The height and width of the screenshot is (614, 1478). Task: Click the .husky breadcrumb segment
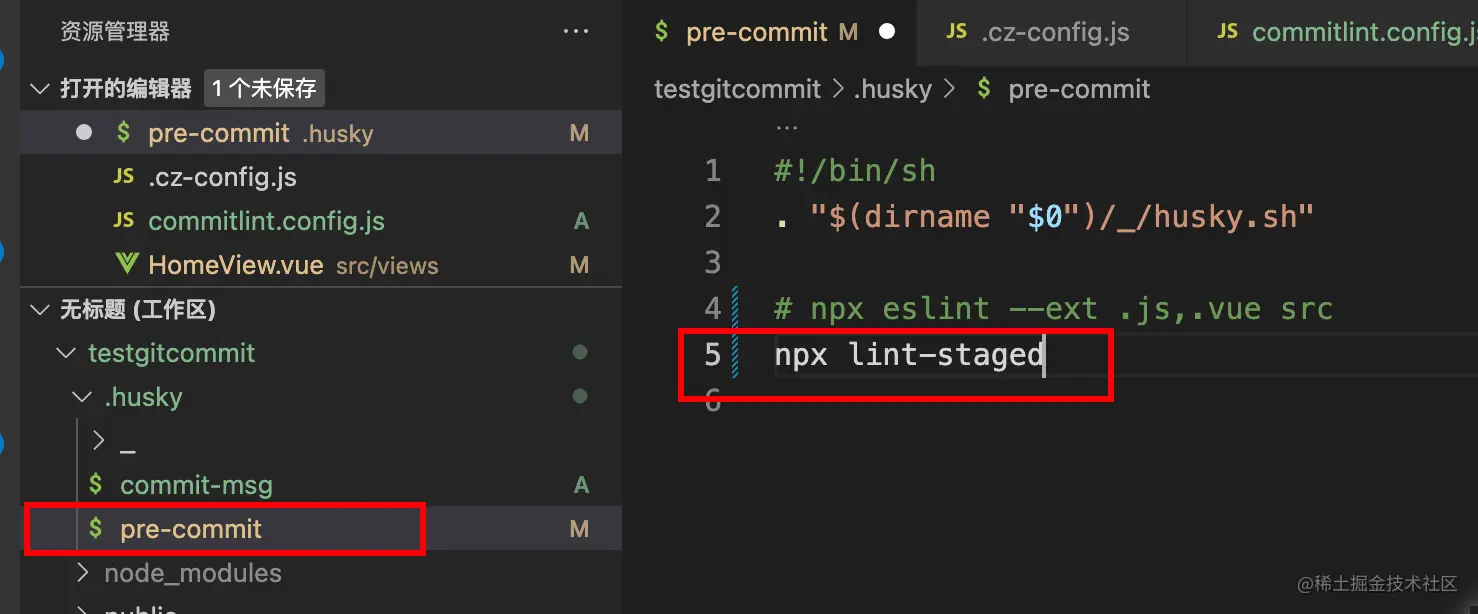click(x=892, y=89)
